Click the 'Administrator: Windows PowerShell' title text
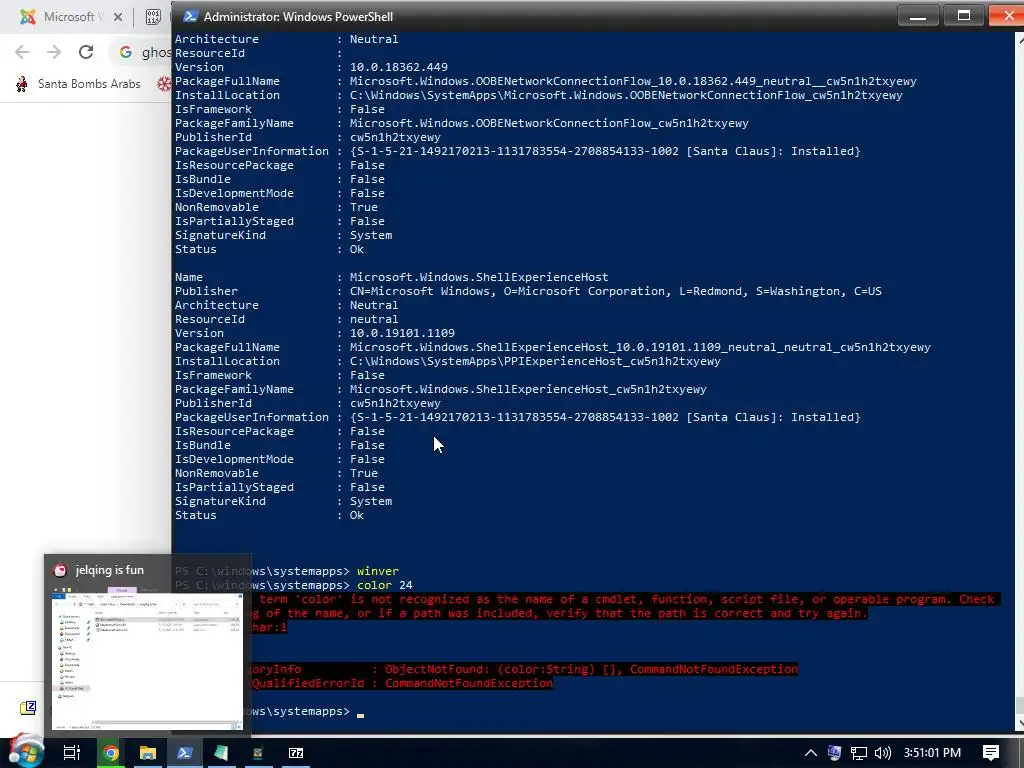Viewport: 1024px width, 768px height. point(298,17)
